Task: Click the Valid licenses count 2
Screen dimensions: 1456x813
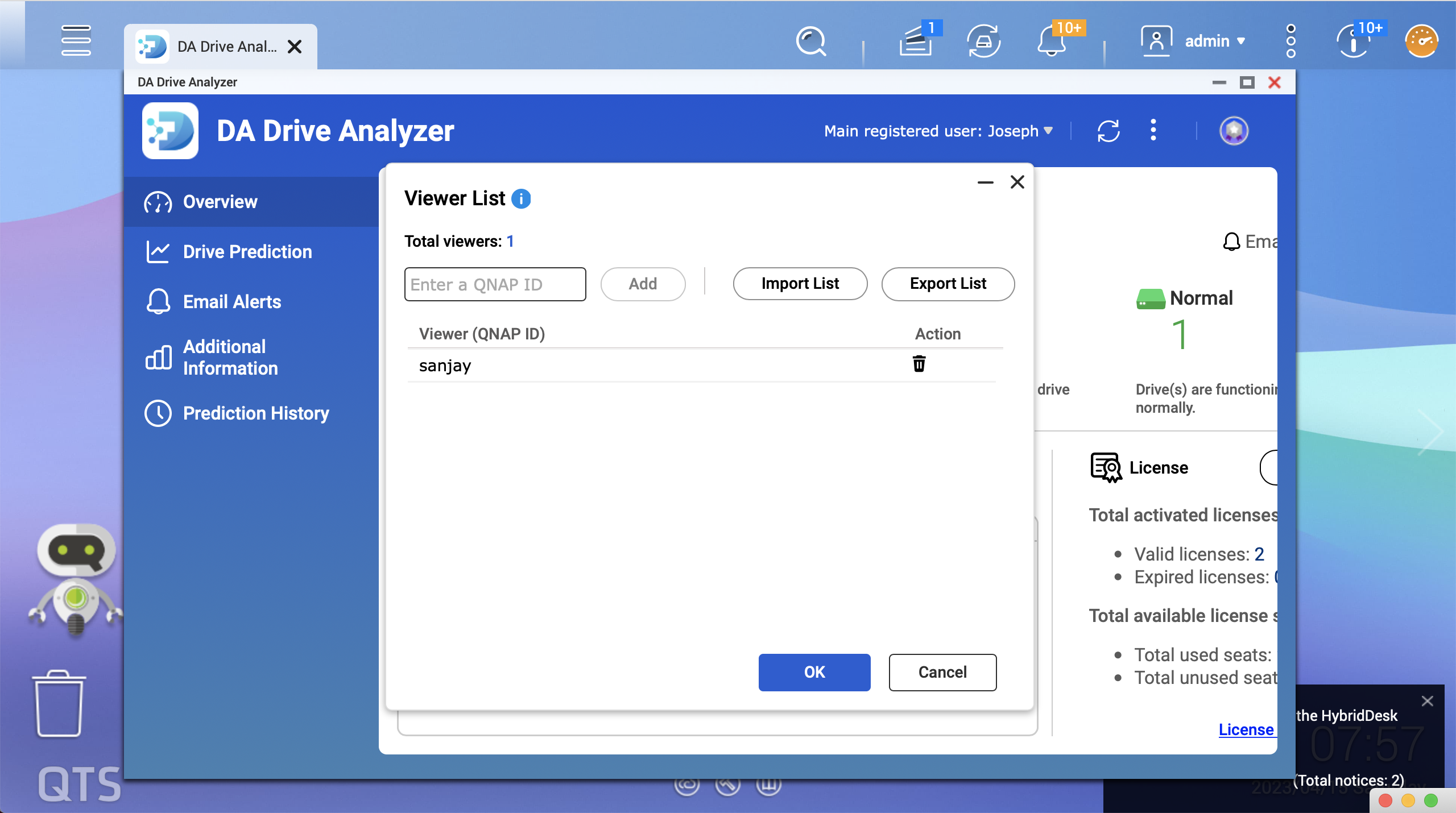Action: click(1259, 554)
